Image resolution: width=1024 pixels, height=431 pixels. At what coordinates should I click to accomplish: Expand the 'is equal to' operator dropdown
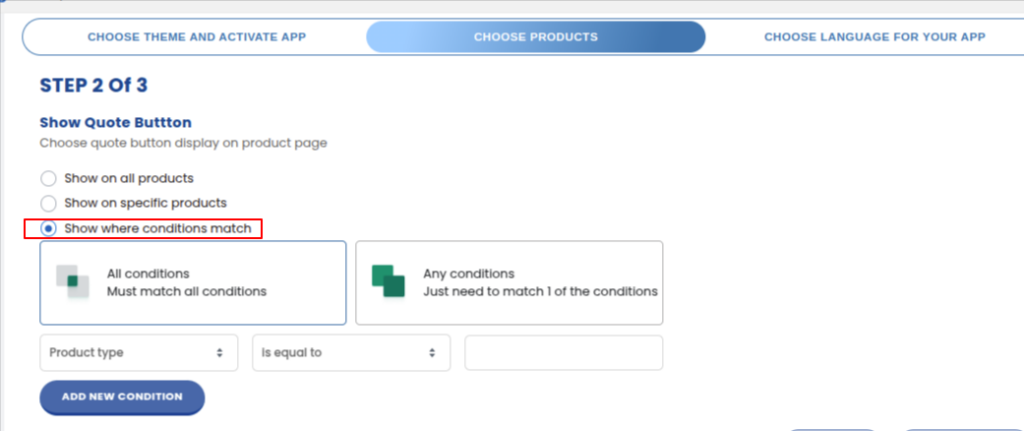350,353
